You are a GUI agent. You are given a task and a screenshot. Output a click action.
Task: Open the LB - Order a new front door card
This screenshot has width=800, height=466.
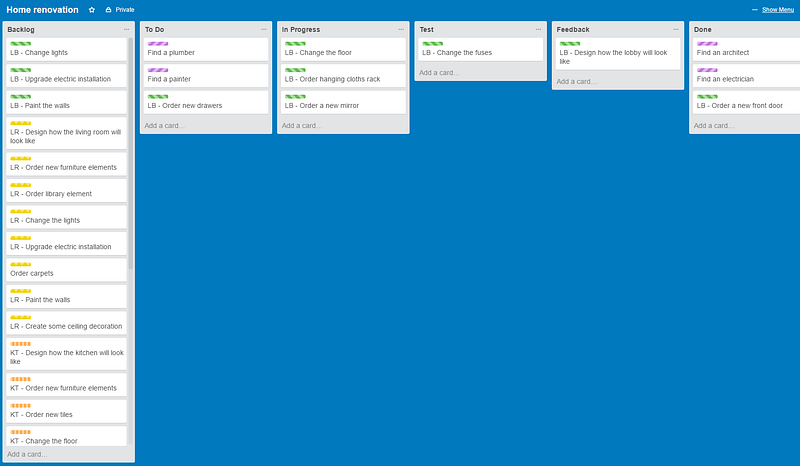coord(746,103)
